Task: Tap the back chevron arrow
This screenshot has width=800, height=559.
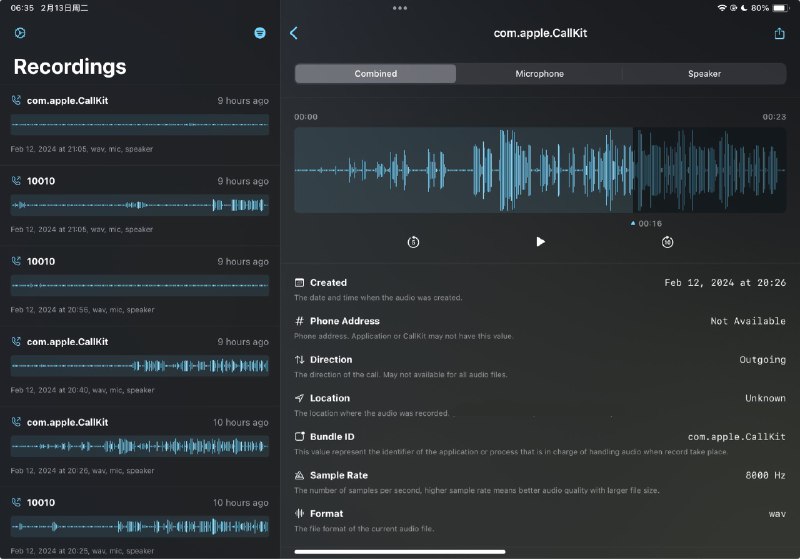Action: pyautogui.click(x=294, y=33)
